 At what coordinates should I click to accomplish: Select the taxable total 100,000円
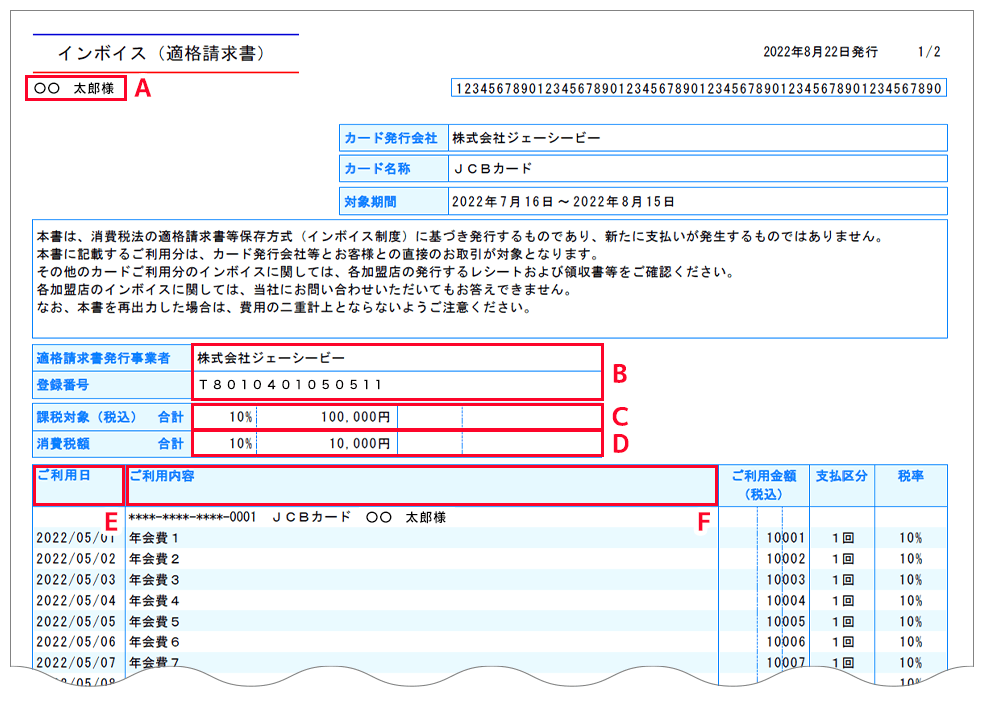coord(355,417)
